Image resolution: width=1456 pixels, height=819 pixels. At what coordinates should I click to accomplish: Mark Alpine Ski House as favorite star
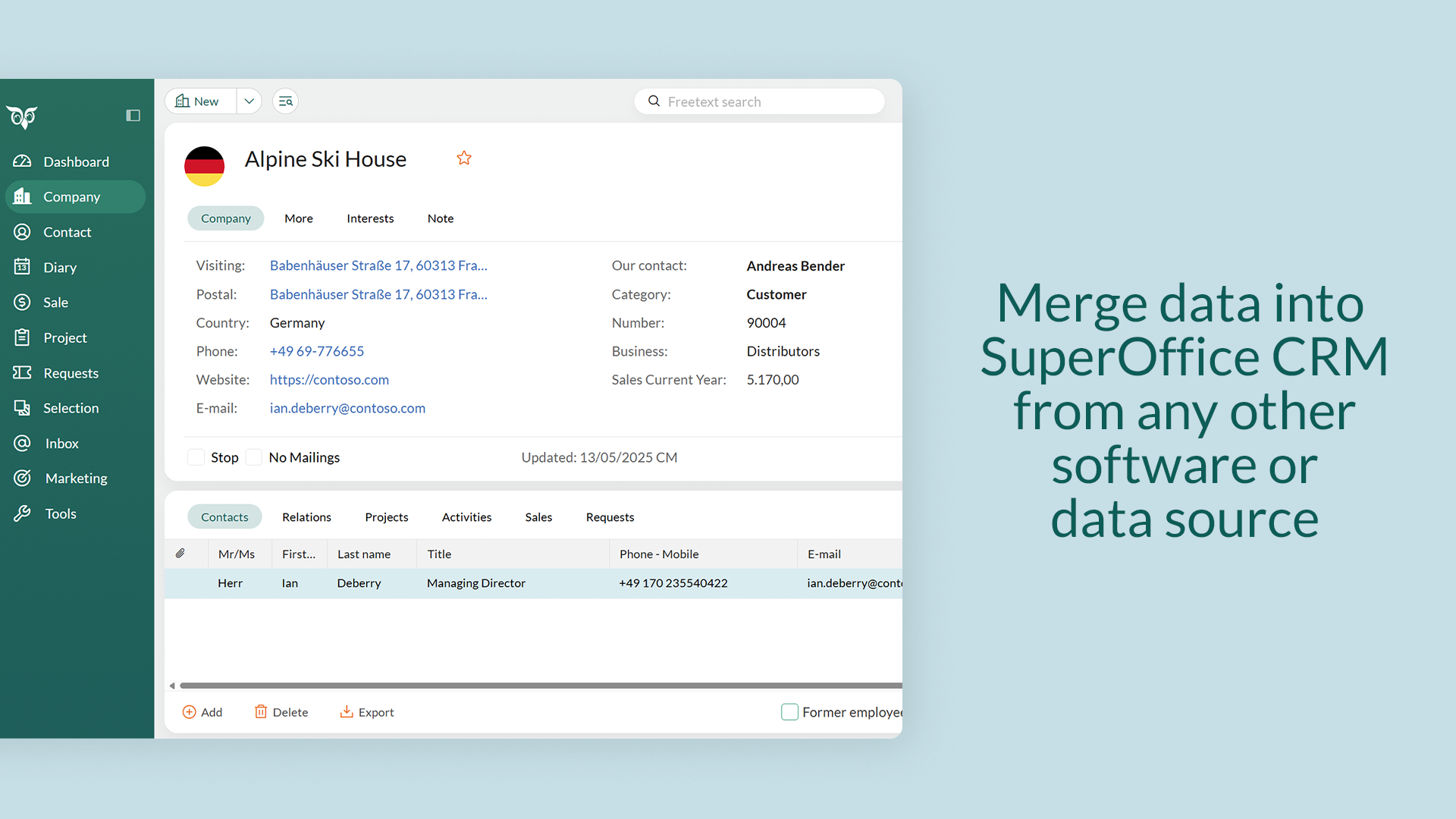click(x=464, y=158)
